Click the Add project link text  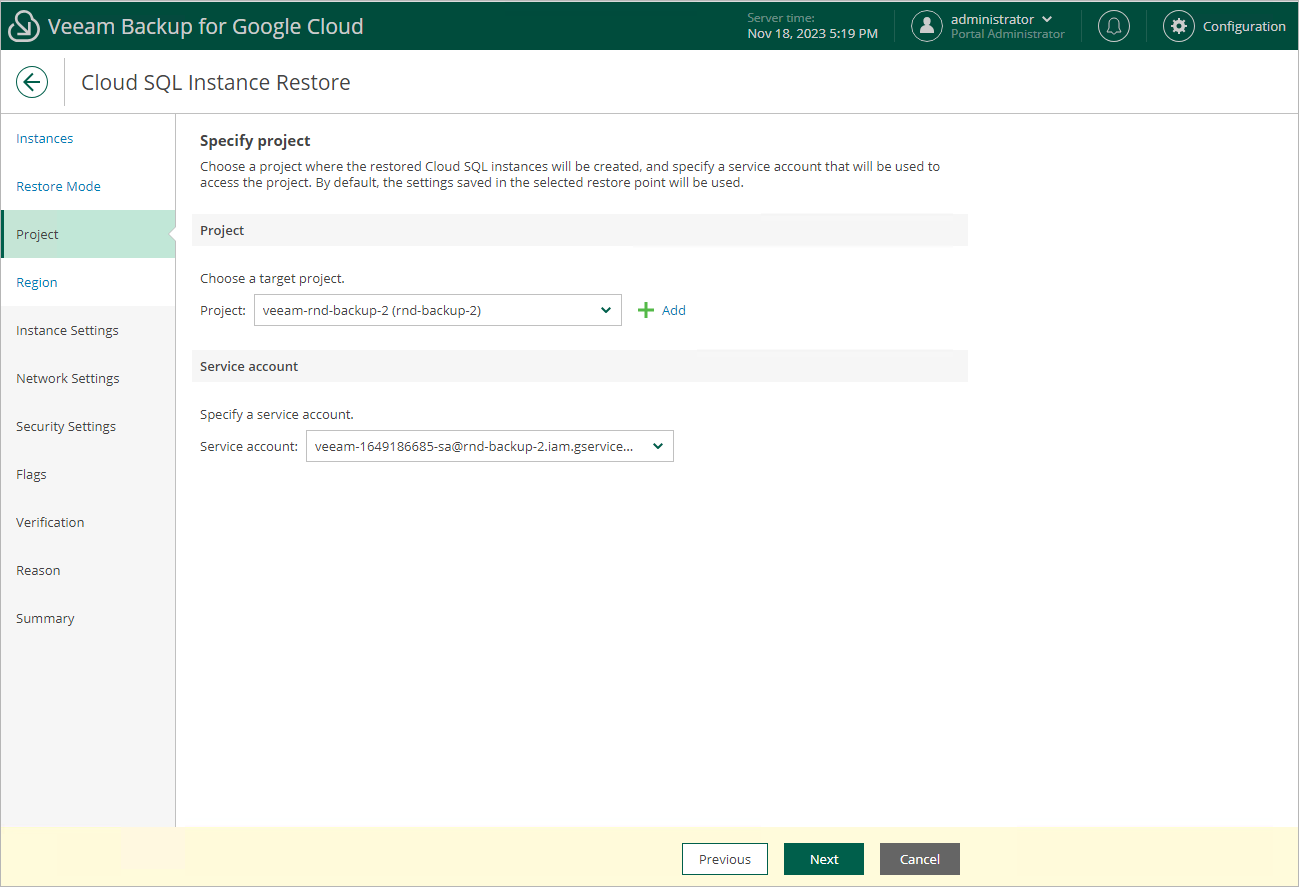(x=674, y=310)
